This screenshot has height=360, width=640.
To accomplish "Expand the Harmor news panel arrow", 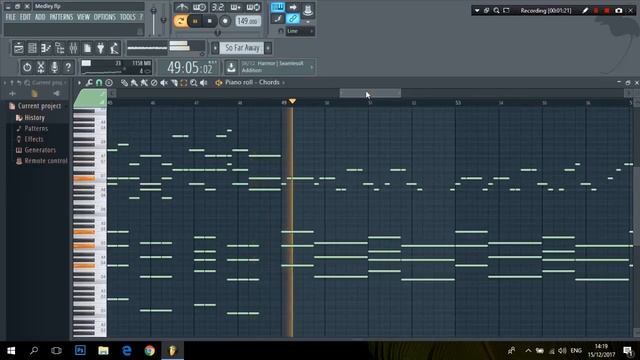I will click(312, 67).
